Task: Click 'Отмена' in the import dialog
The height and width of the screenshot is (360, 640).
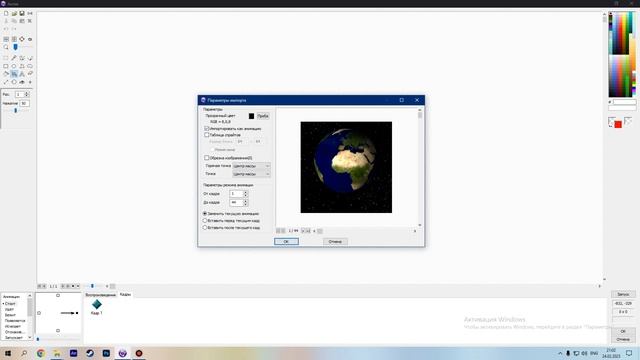Action: point(335,242)
